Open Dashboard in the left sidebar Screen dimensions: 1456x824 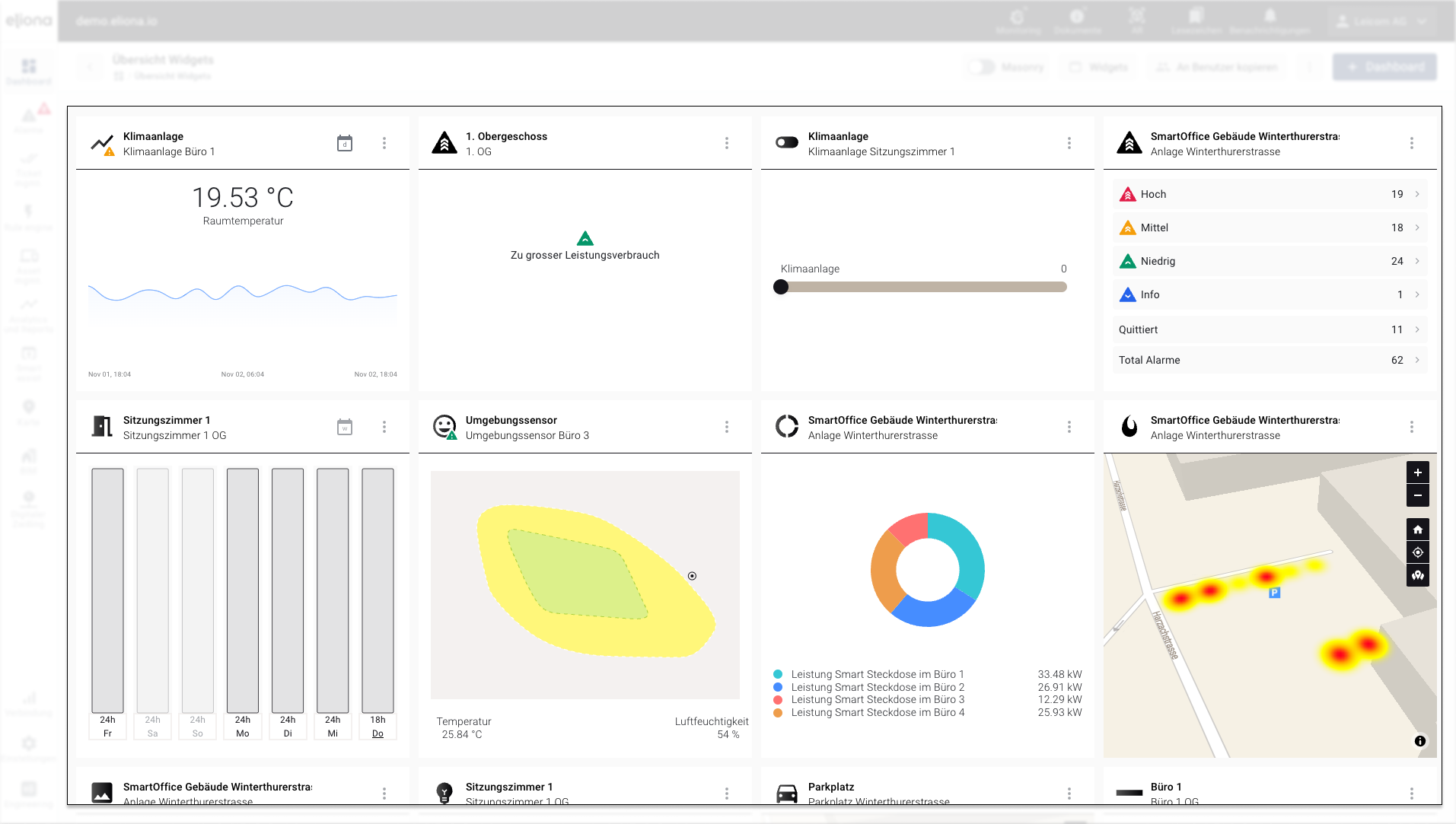tap(29, 72)
